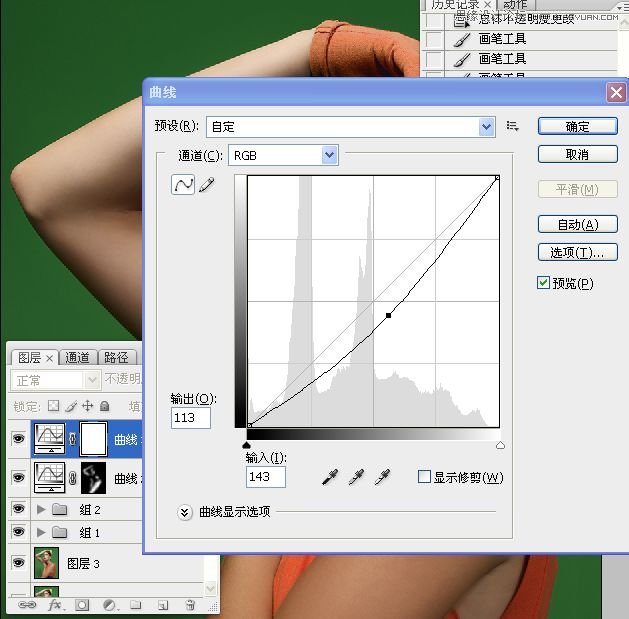Open the 预设 preset dropdown
Screen dimensions: 629x619
pyautogui.click(x=486, y=127)
